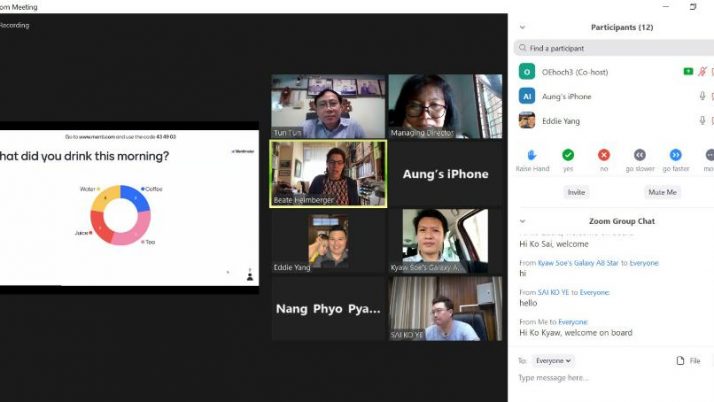The image size is (714, 402).
Task: Click the presenter figure icon on the slide
Action: pos(250,275)
